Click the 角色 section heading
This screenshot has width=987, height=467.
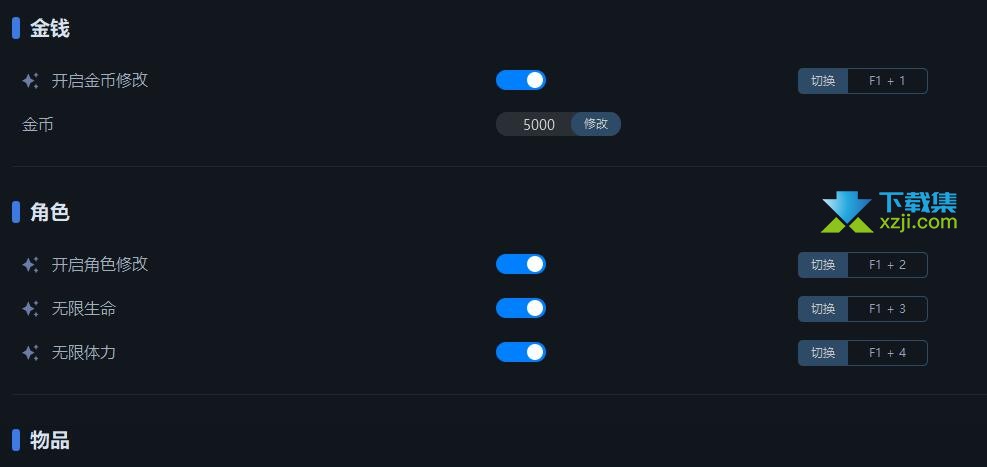[50, 212]
